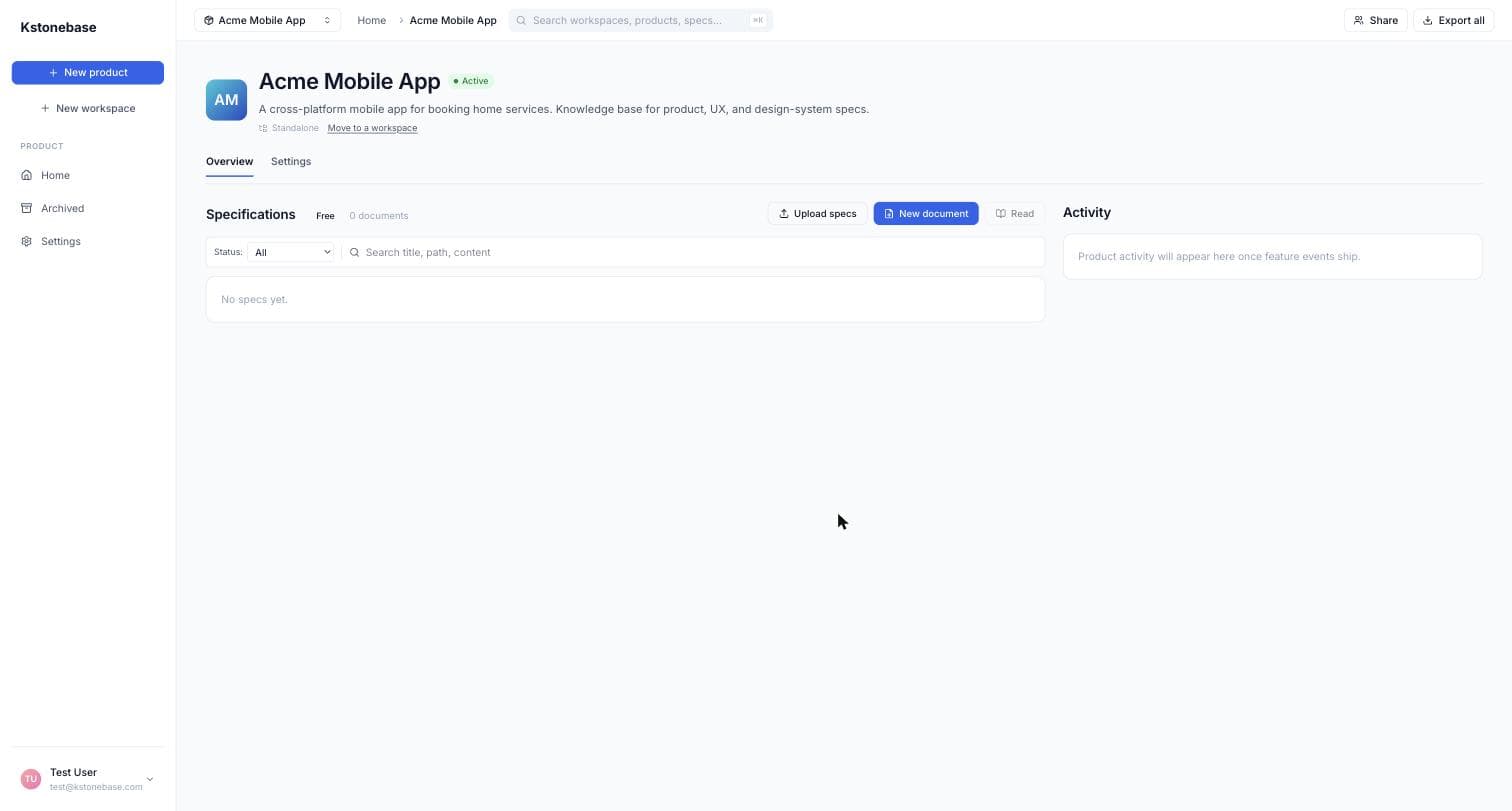Image resolution: width=1512 pixels, height=811 pixels.
Task: Open the Acme Mobile App product switcher
Action: [267, 20]
